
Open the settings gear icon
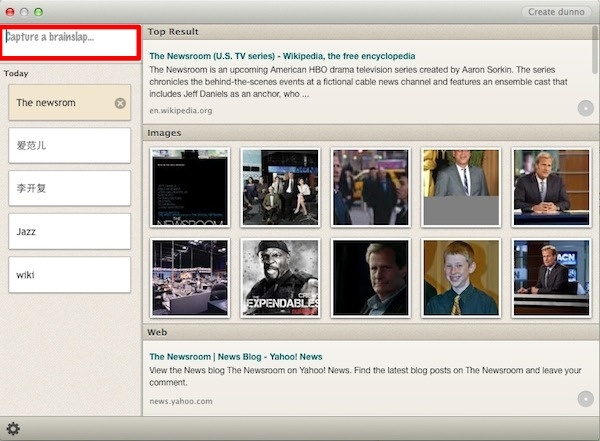point(13,429)
